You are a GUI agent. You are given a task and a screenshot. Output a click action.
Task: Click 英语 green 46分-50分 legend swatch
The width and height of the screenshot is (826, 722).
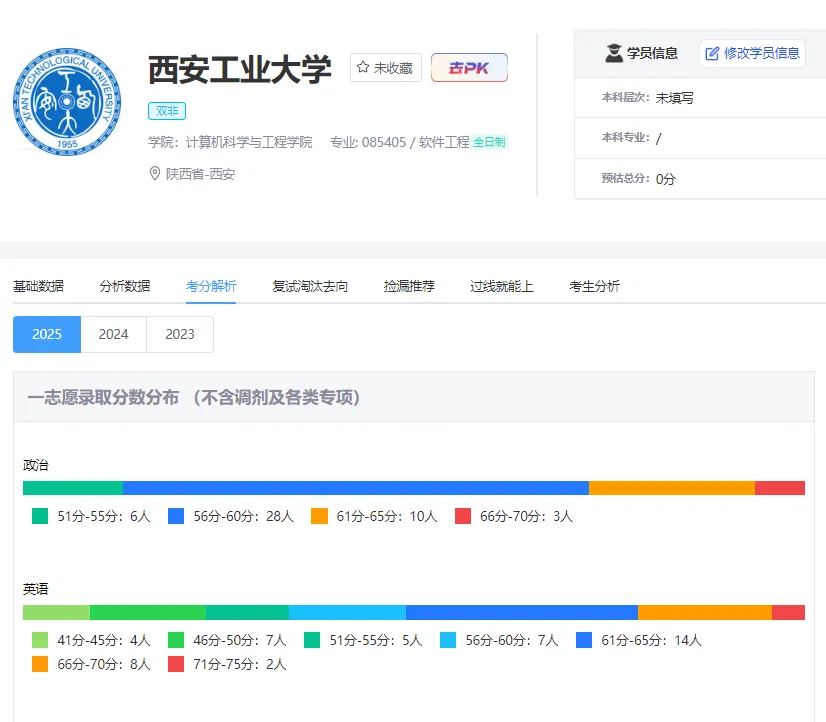point(176,640)
